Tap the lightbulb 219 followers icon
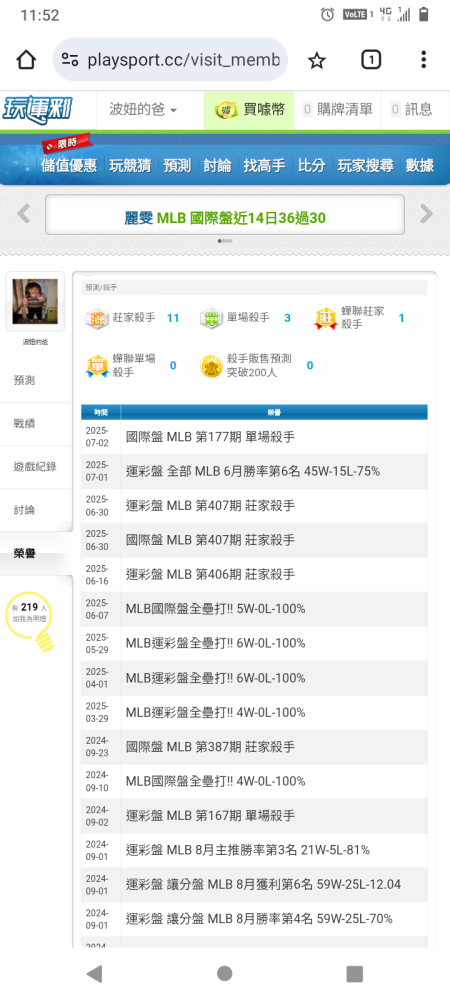 pos(29,620)
